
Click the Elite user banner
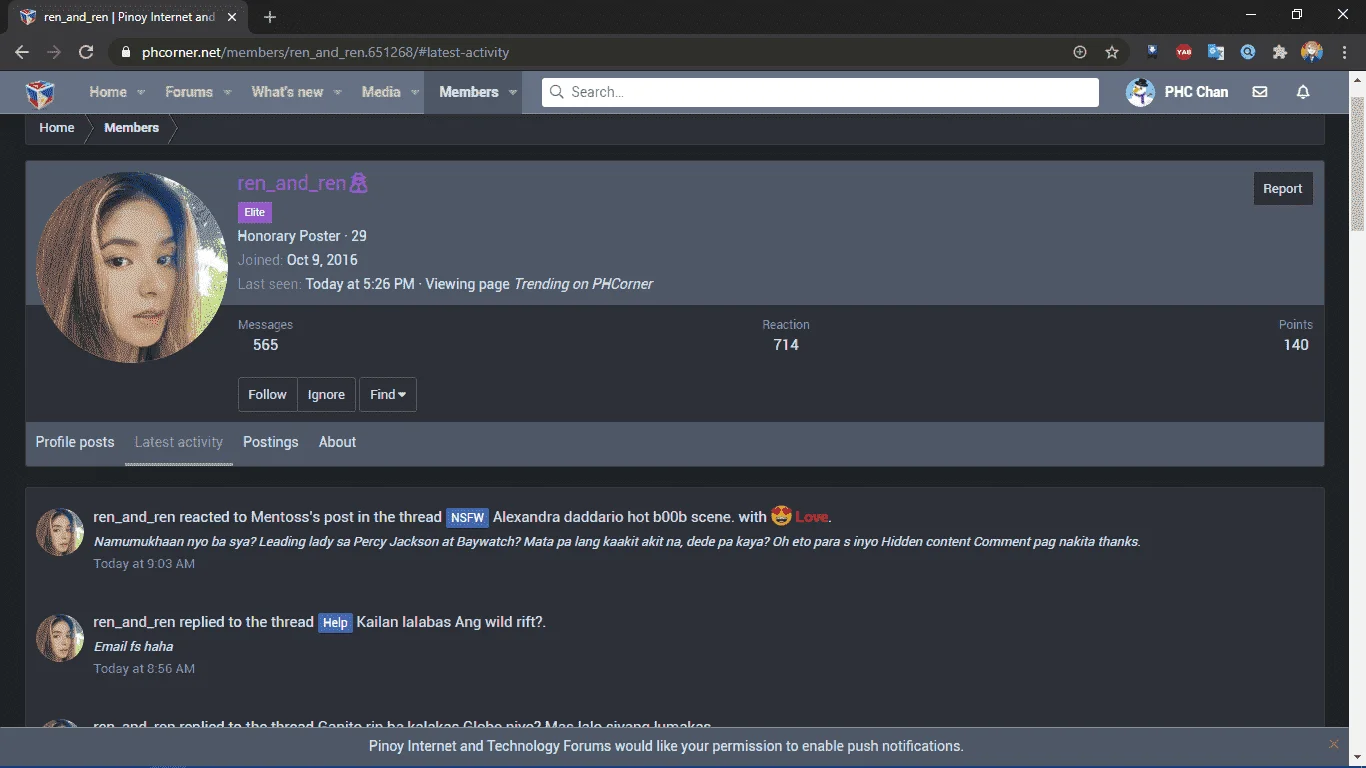(x=255, y=212)
